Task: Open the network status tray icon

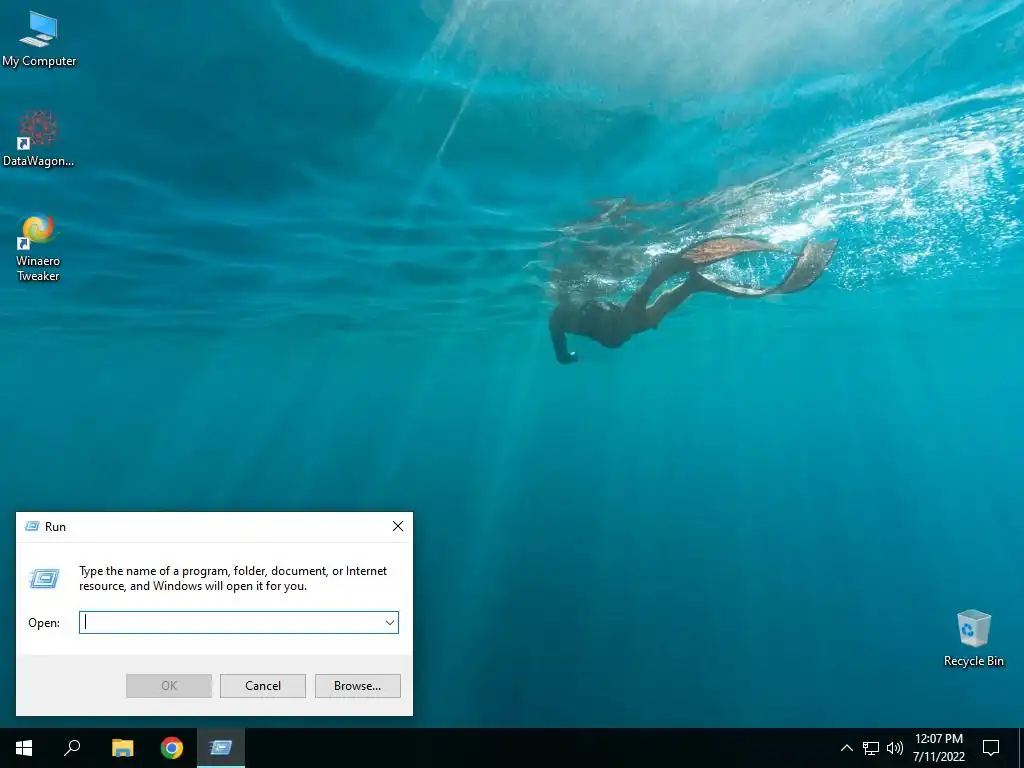Action: click(871, 748)
